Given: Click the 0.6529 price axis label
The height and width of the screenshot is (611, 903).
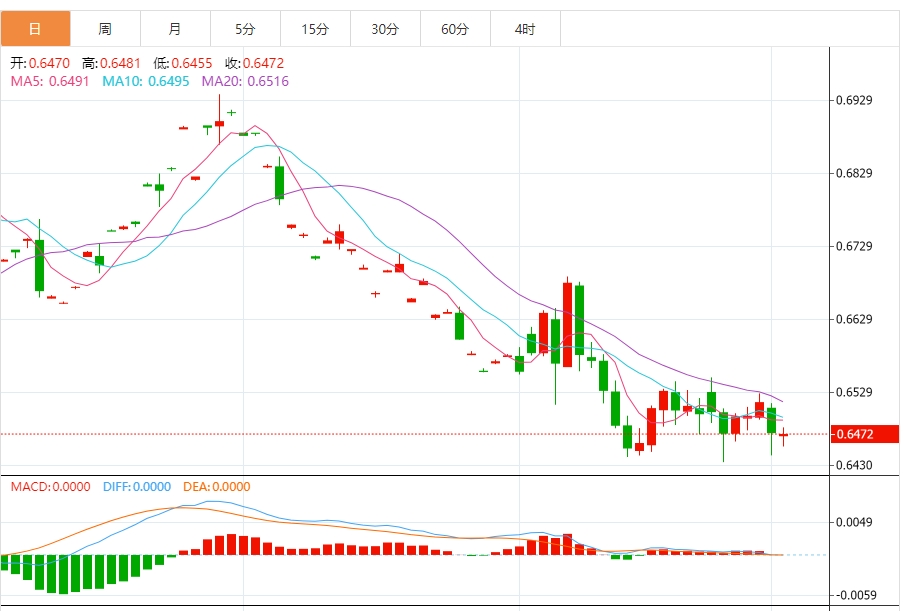Looking at the screenshot, I should point(854,392).
